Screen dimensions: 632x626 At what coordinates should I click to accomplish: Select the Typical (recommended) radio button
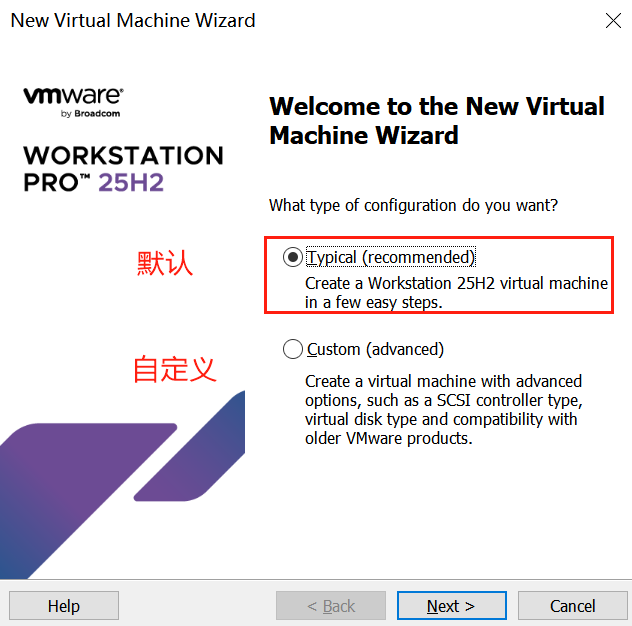click(x=293, y=257)
